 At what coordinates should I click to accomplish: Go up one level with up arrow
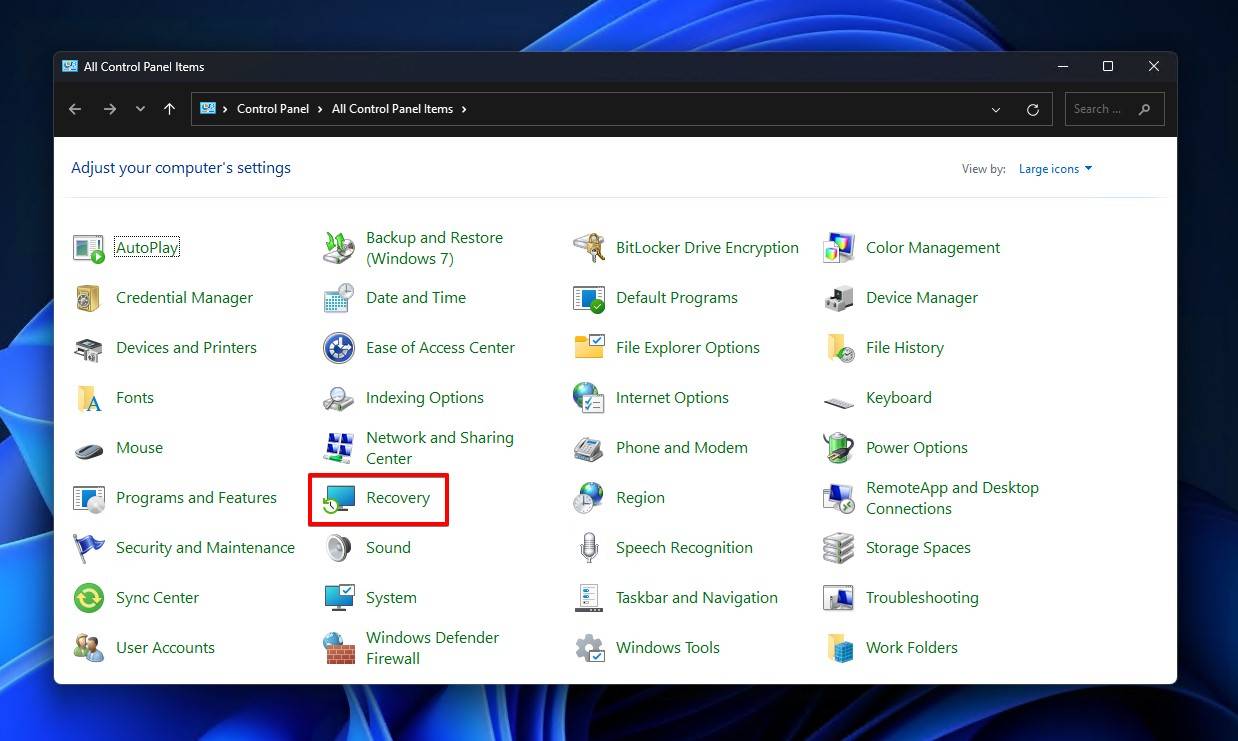[170, 109]
